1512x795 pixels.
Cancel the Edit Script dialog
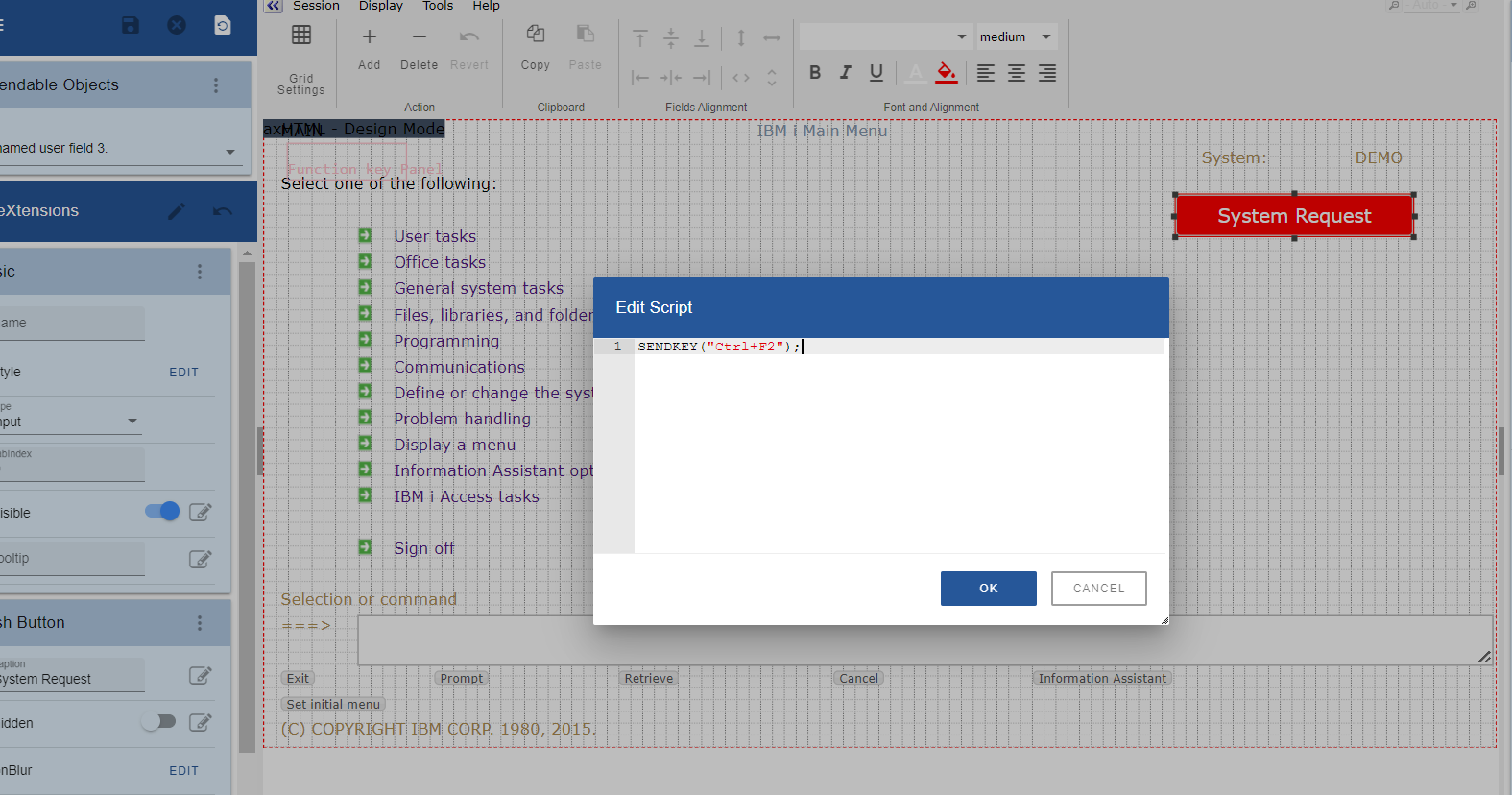coord(1098,589)
